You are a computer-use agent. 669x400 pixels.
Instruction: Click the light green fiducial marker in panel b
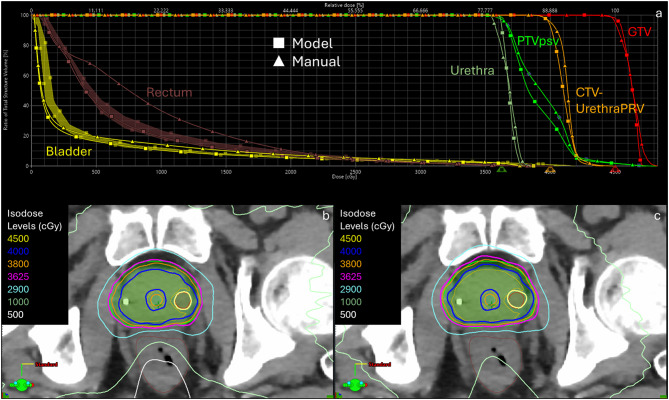pyautogui.click(x=126, y=301)
